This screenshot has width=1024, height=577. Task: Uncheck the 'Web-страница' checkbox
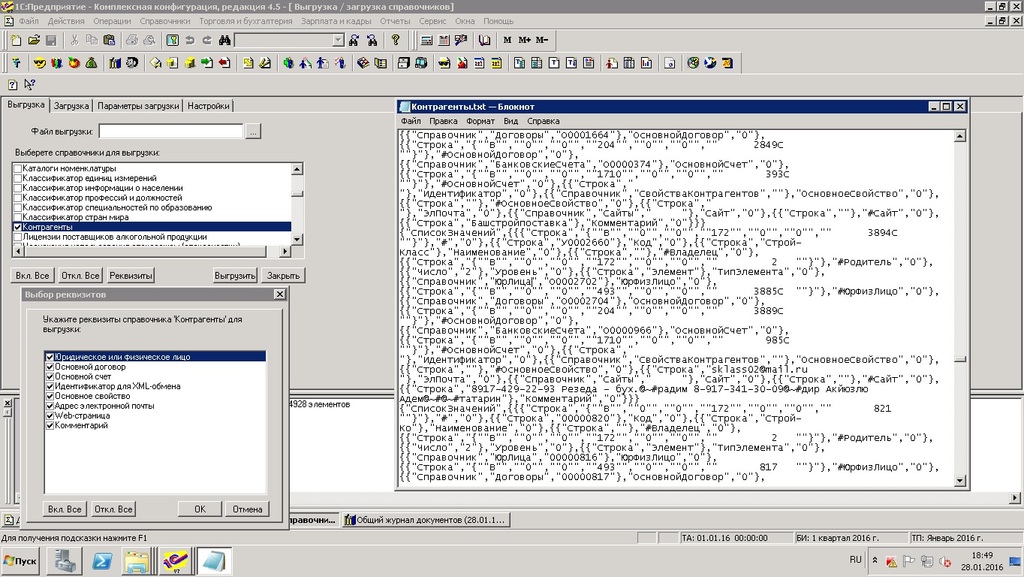point(50,416)
